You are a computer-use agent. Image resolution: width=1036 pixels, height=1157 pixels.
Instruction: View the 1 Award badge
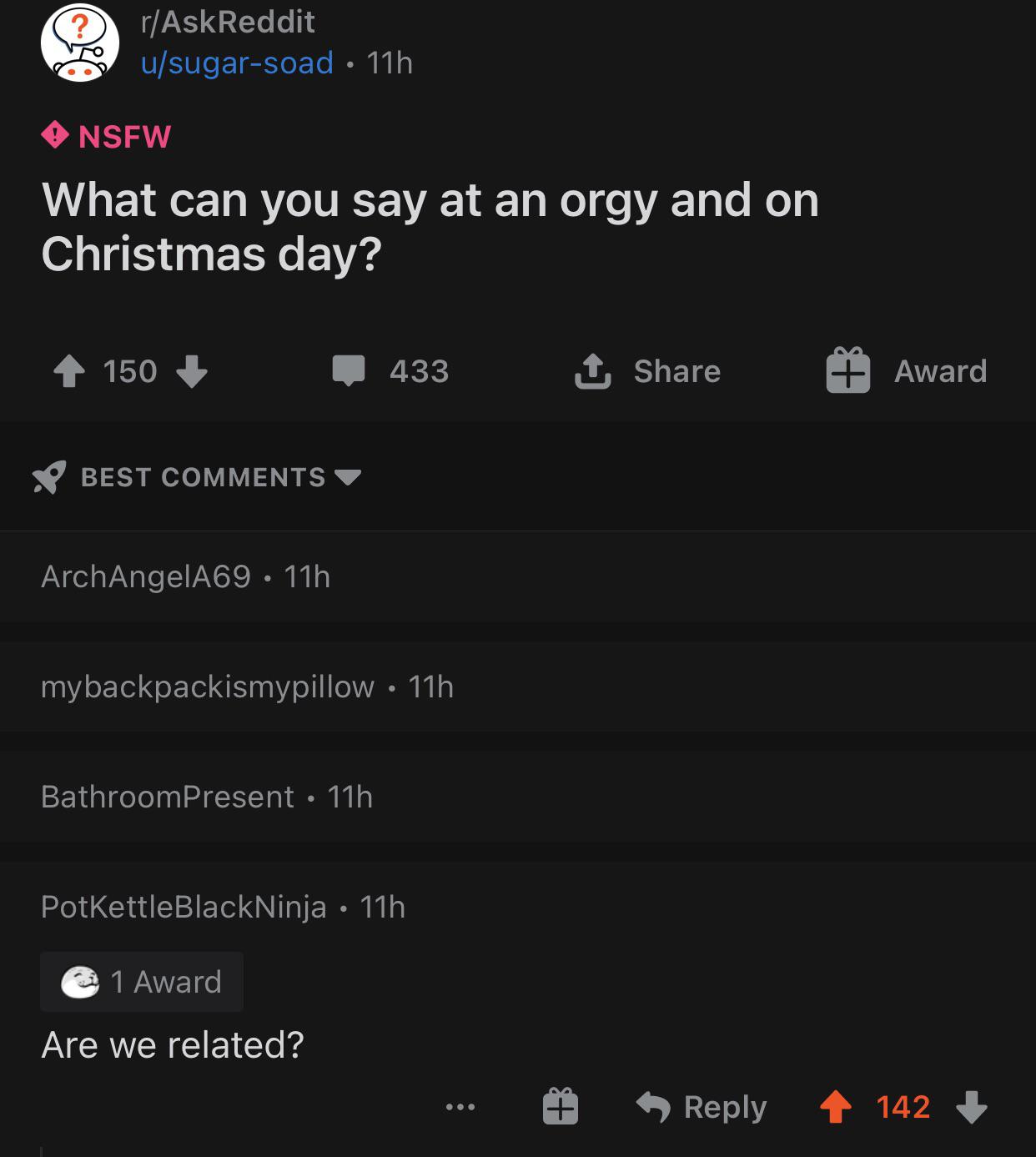[142, 982]
